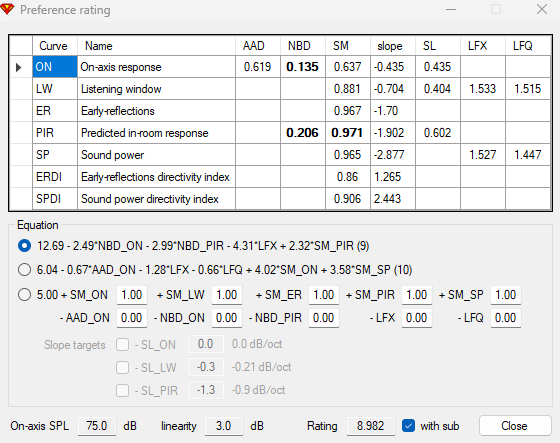Select the SP curve cell
Screen dimensions: 560x443
pyautogui.click(x=55, y=155)
